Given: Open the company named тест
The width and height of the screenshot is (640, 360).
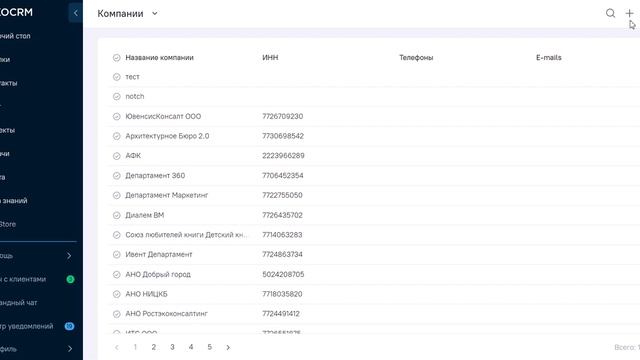Looking at the screenshot, I should [x=132, y=77].
